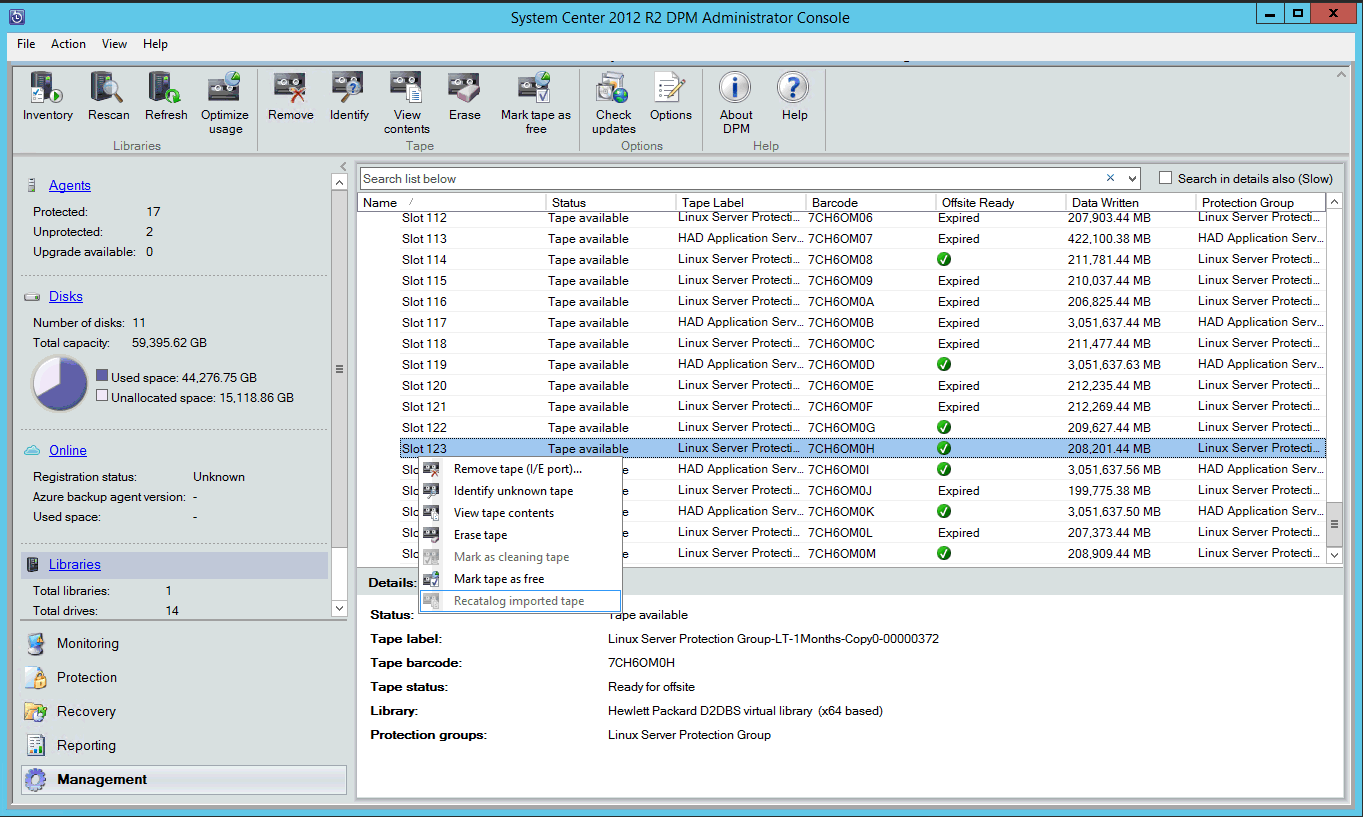Collapse the left navigation pane arrow

tap(343, 167)
